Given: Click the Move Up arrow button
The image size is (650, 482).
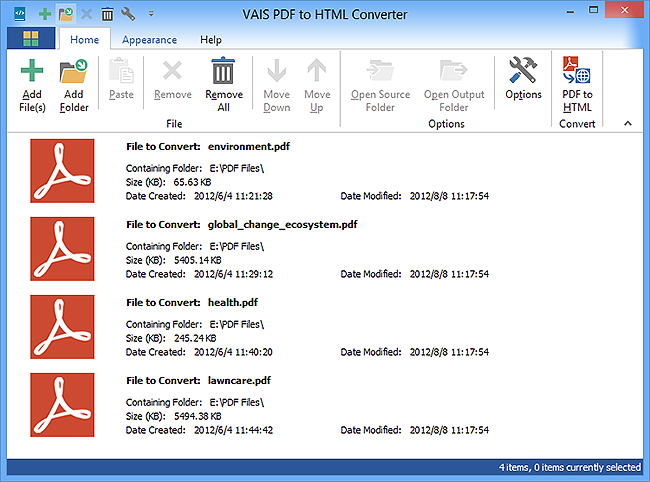Looking at the screenshot, I should pos(317,85).
